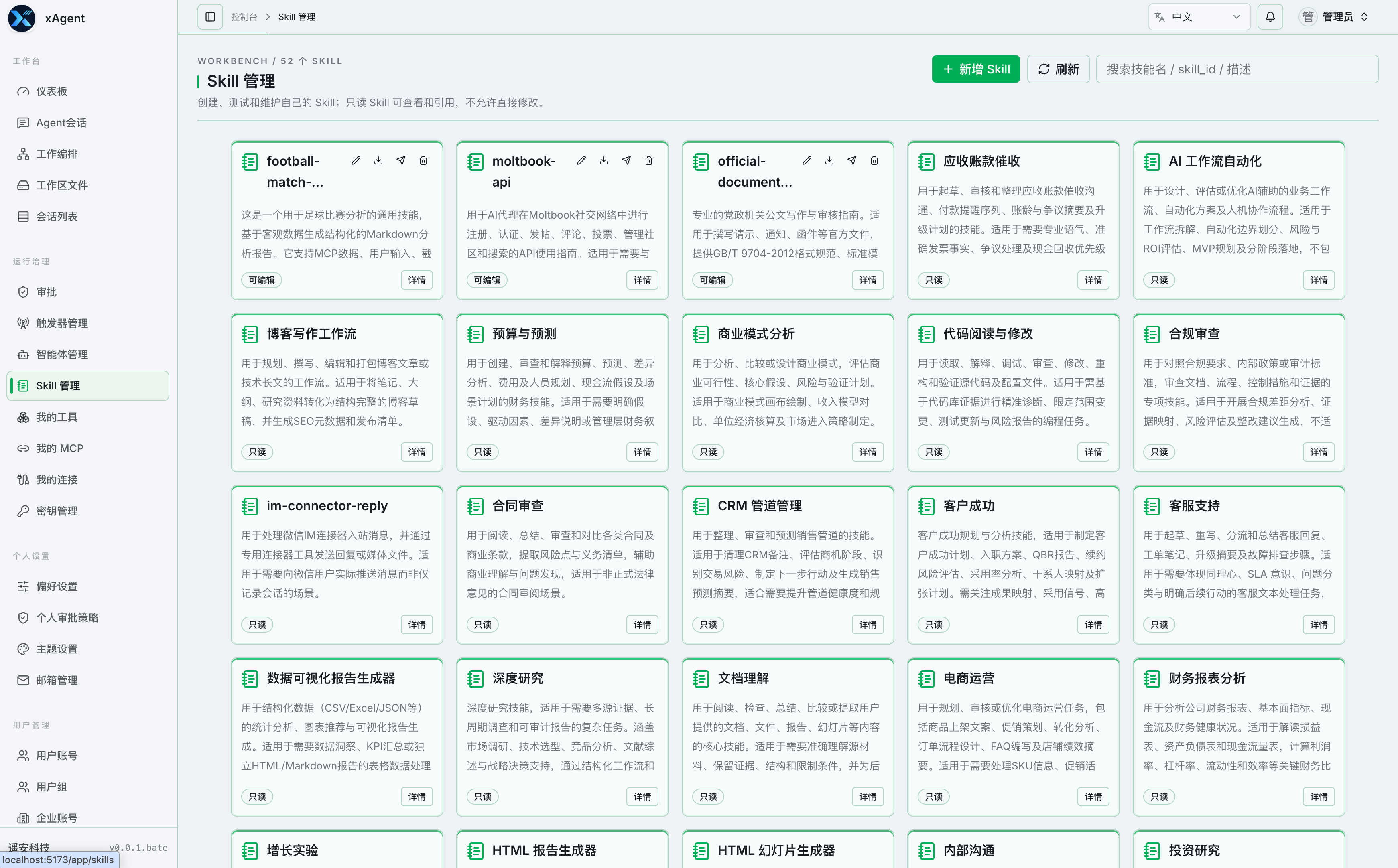Click the im-connector-reply card icon
1398x868 pixels.
coord(250,506)
